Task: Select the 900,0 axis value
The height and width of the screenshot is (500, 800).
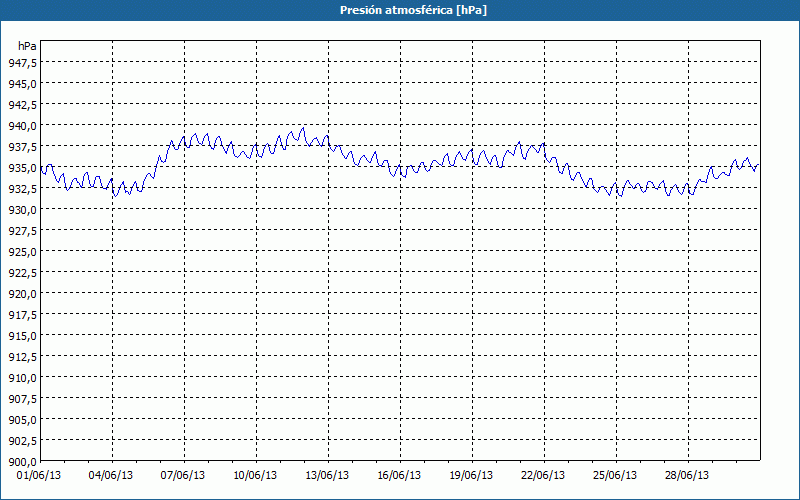Action: pyautogui.click(x=22, y=462)
